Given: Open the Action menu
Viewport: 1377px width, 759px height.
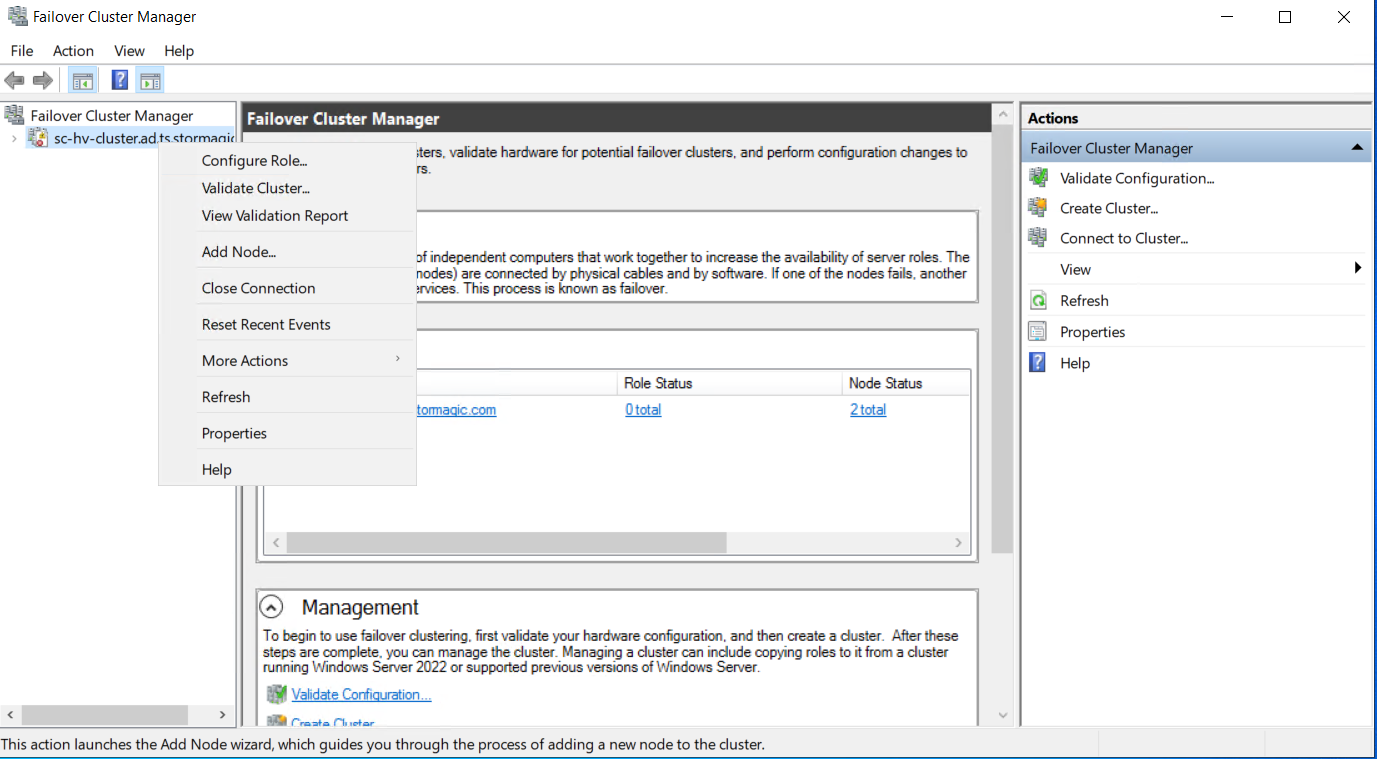Looking at the screenshot, I should click(x=73, y=51).
